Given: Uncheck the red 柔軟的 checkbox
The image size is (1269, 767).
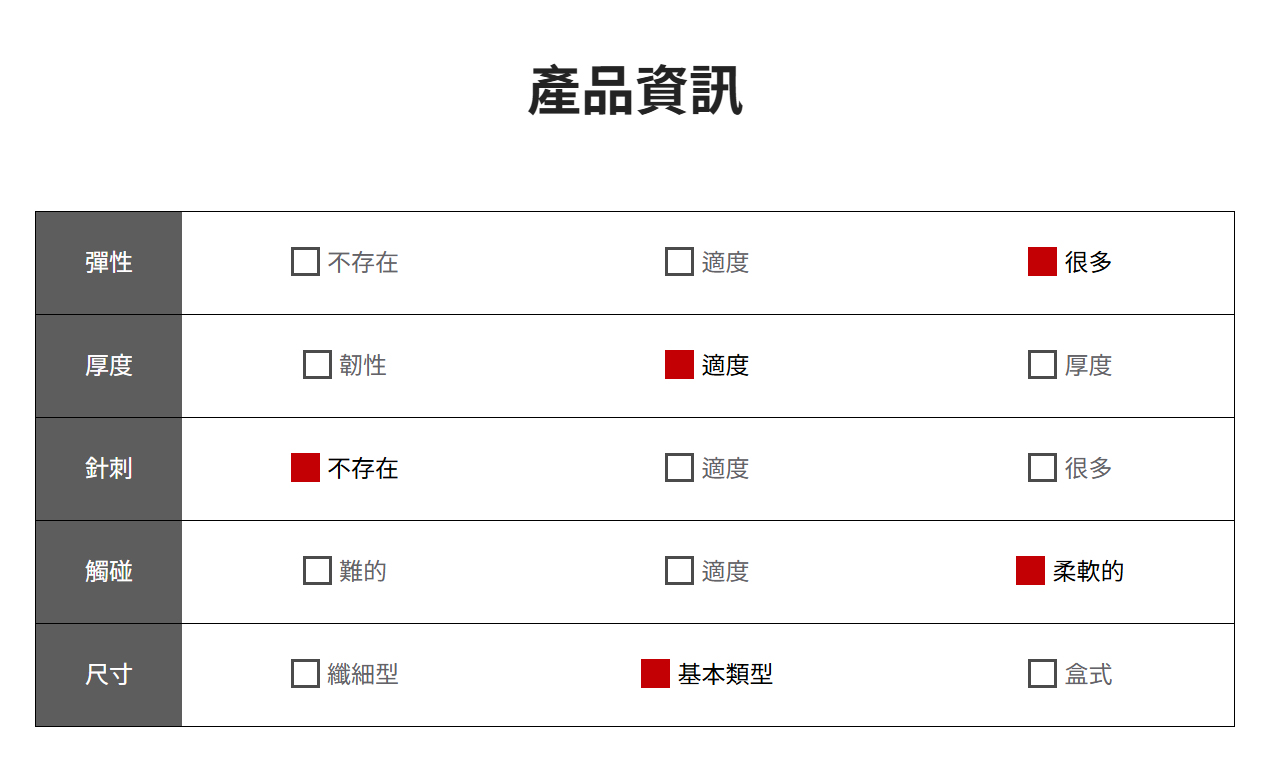Looking at the screenshot, I should 1030,571.
